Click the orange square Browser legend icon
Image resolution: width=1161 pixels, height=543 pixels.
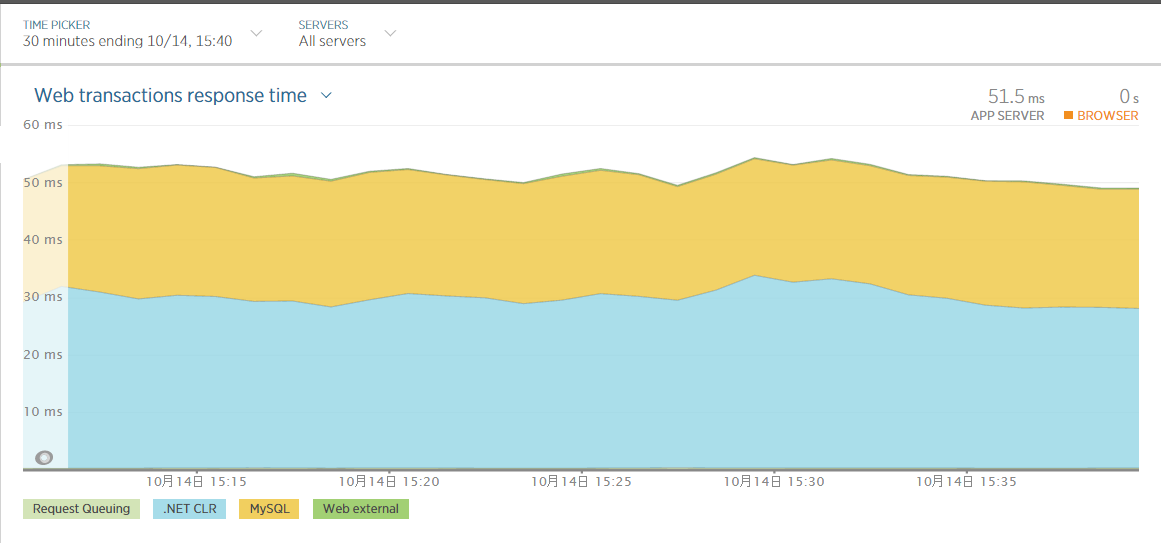click(x=1068, y=115)
